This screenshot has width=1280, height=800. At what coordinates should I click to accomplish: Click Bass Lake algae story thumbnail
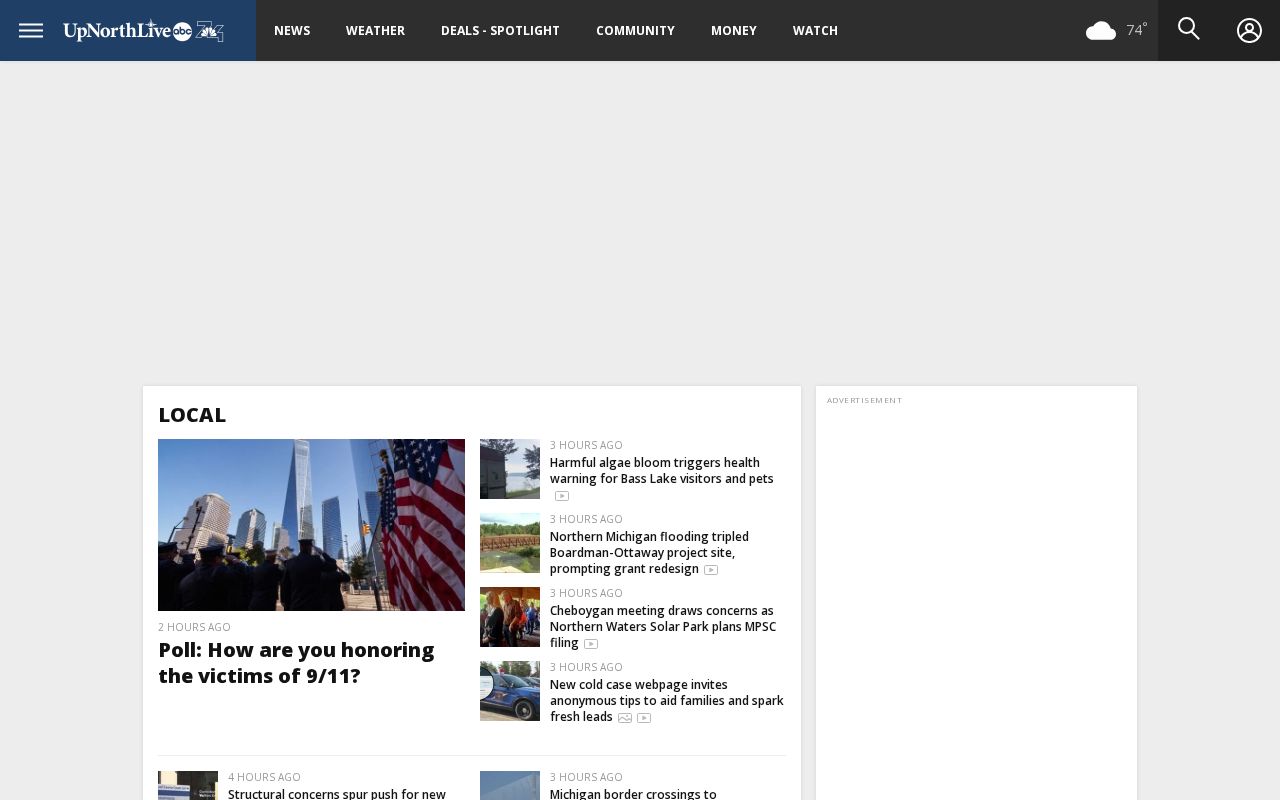tap(510, 469)
